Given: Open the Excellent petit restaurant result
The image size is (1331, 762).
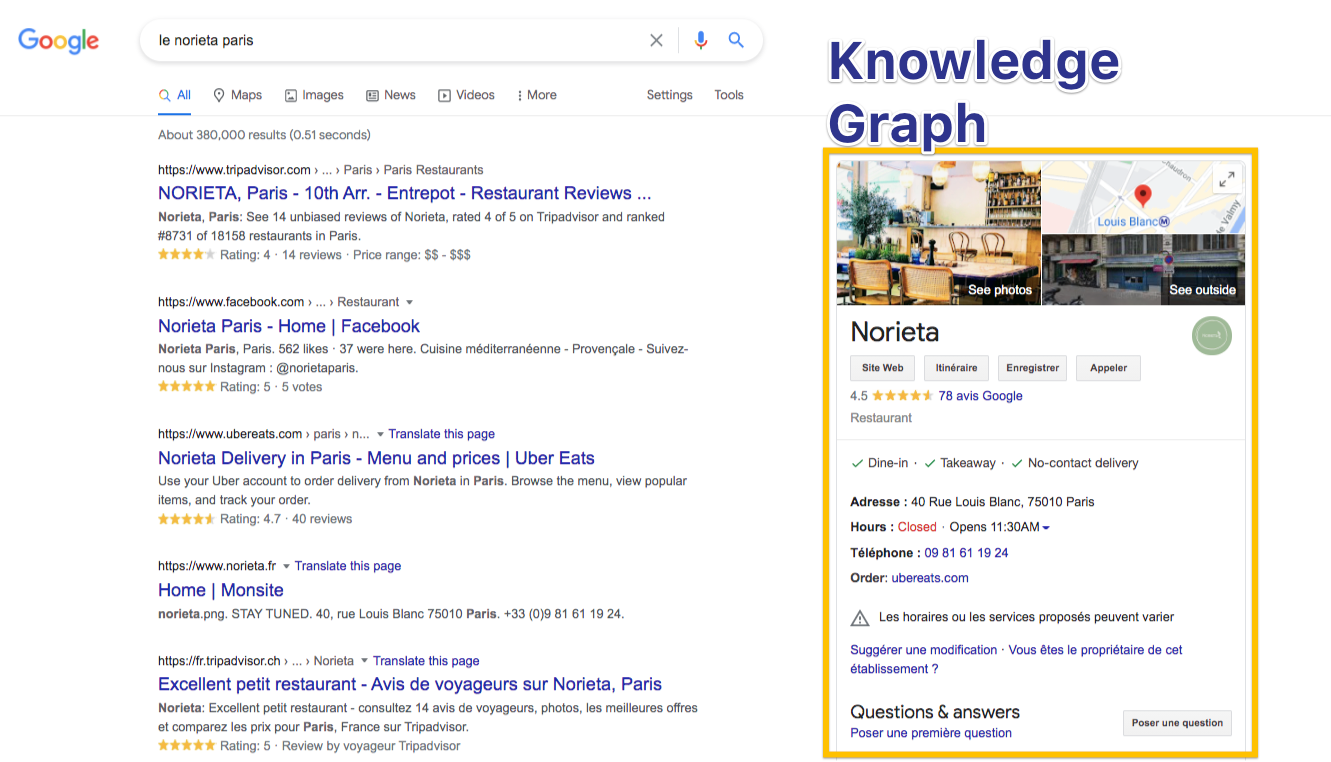Looking at the screenshot, I should [410, 684].
